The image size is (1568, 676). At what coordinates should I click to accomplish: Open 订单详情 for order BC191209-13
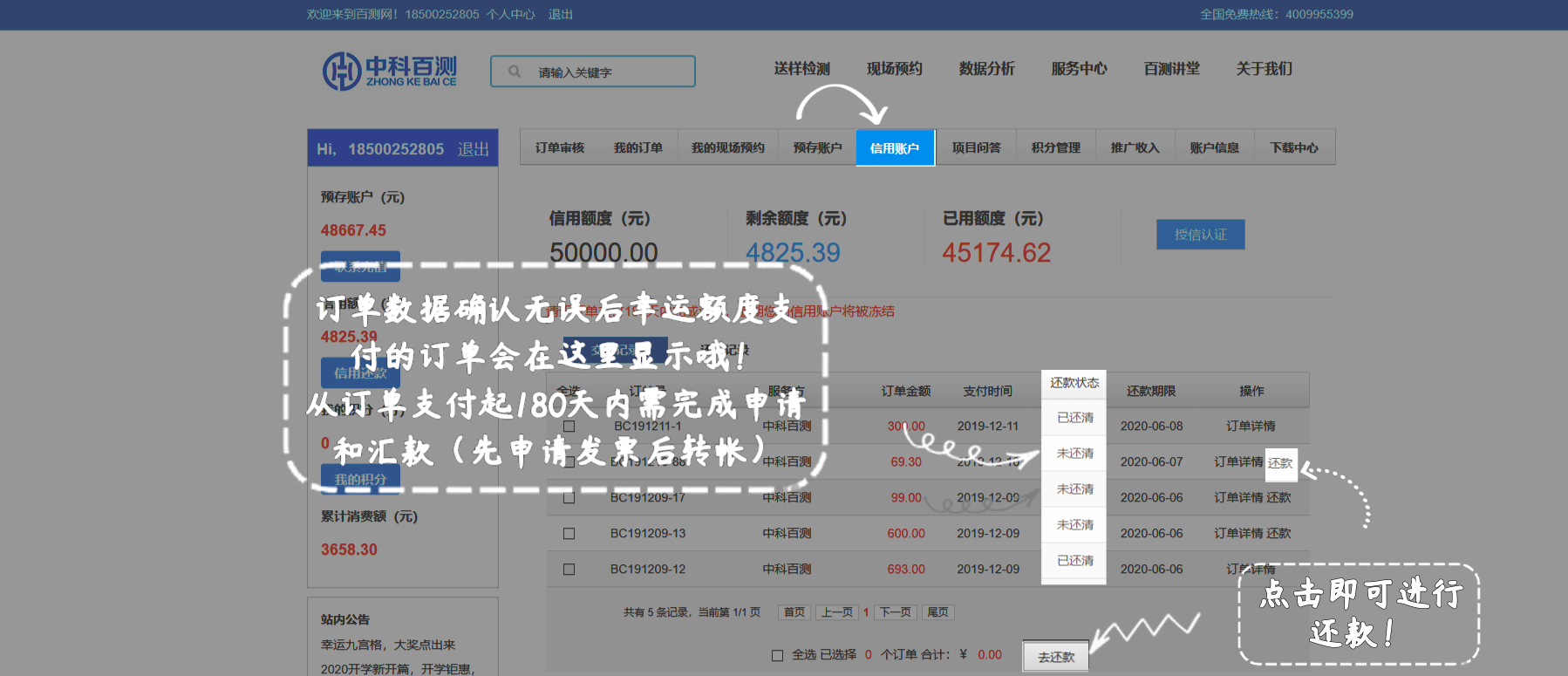tap(1238, 534)
